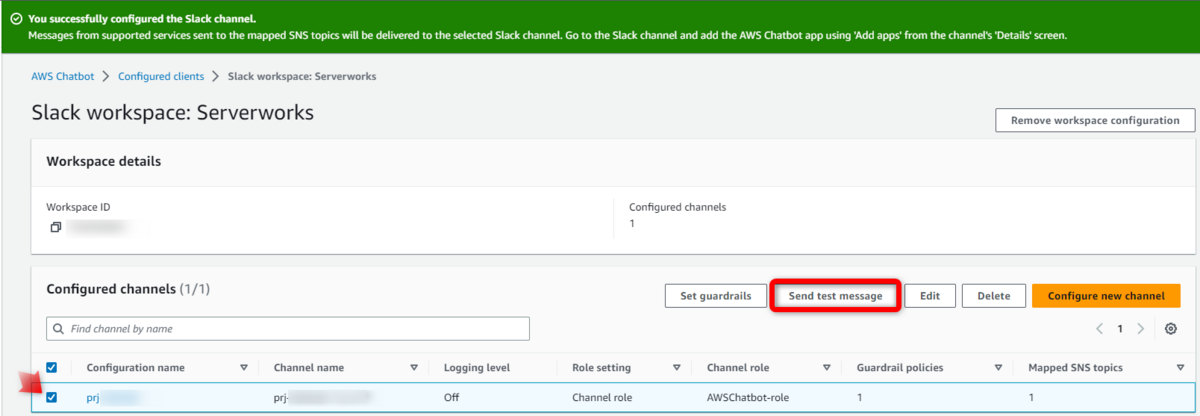Click the search magnifier icon
This screenshot has height=416, width=1200.
[x=59, y=328]
